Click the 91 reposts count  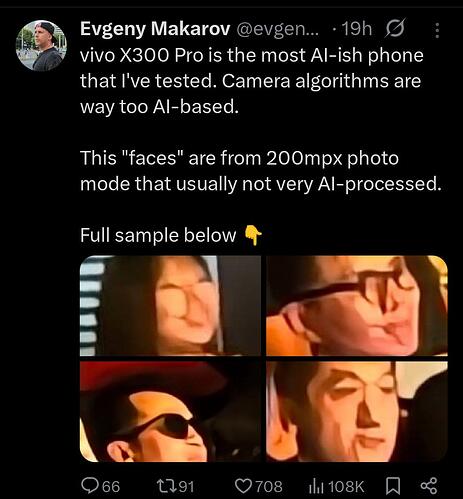point(185,486)
